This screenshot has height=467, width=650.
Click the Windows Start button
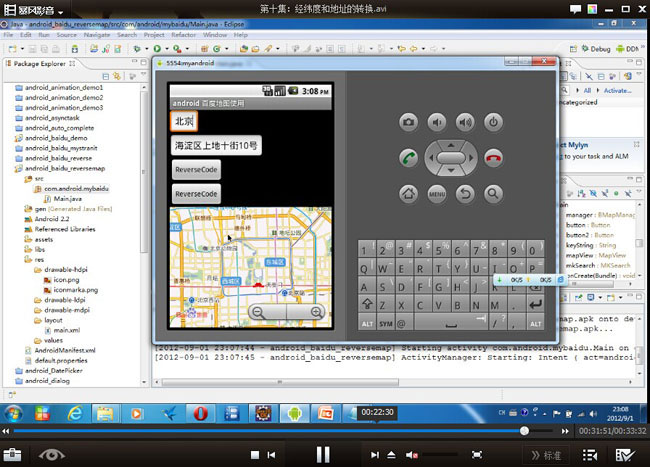point(13,413)
